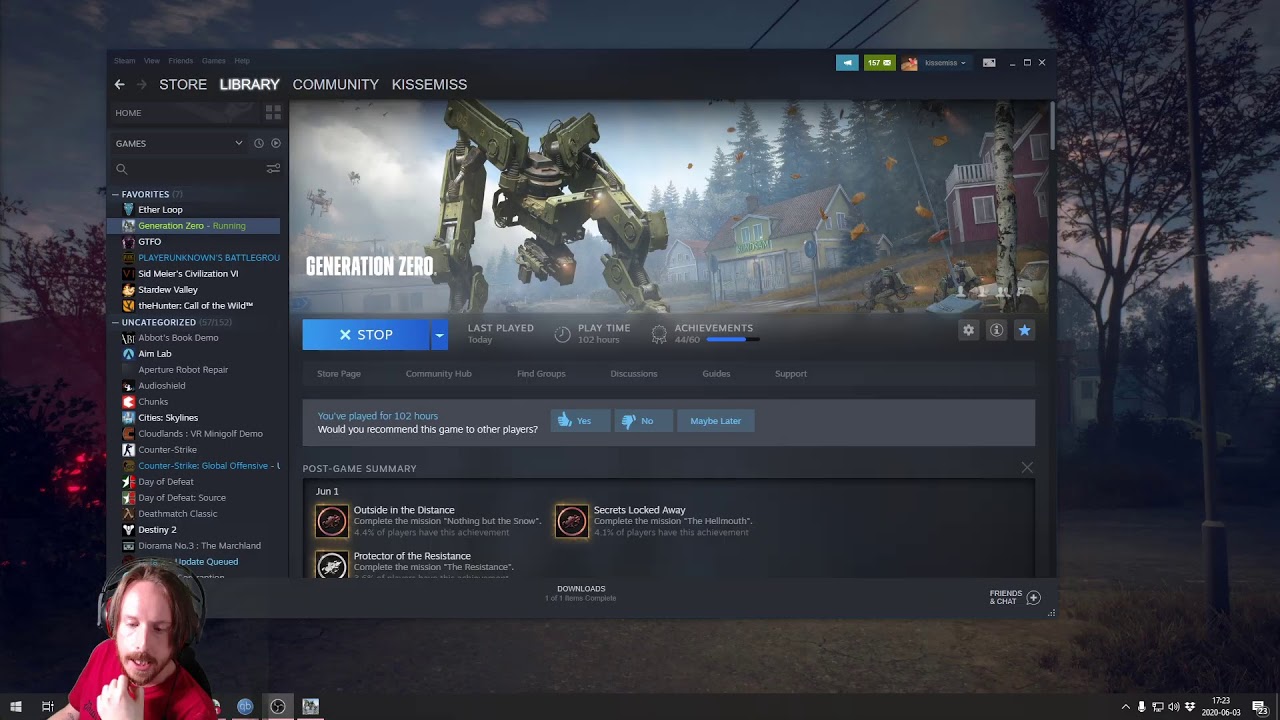Stop the running game

tap(366, 335)
